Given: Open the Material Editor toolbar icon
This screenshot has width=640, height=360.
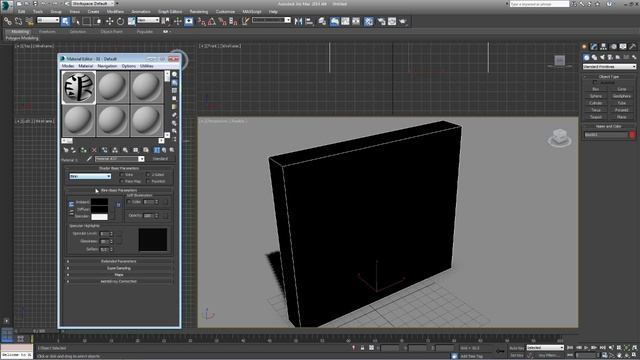Looking at the screenshot, I should tap(369, 21).
